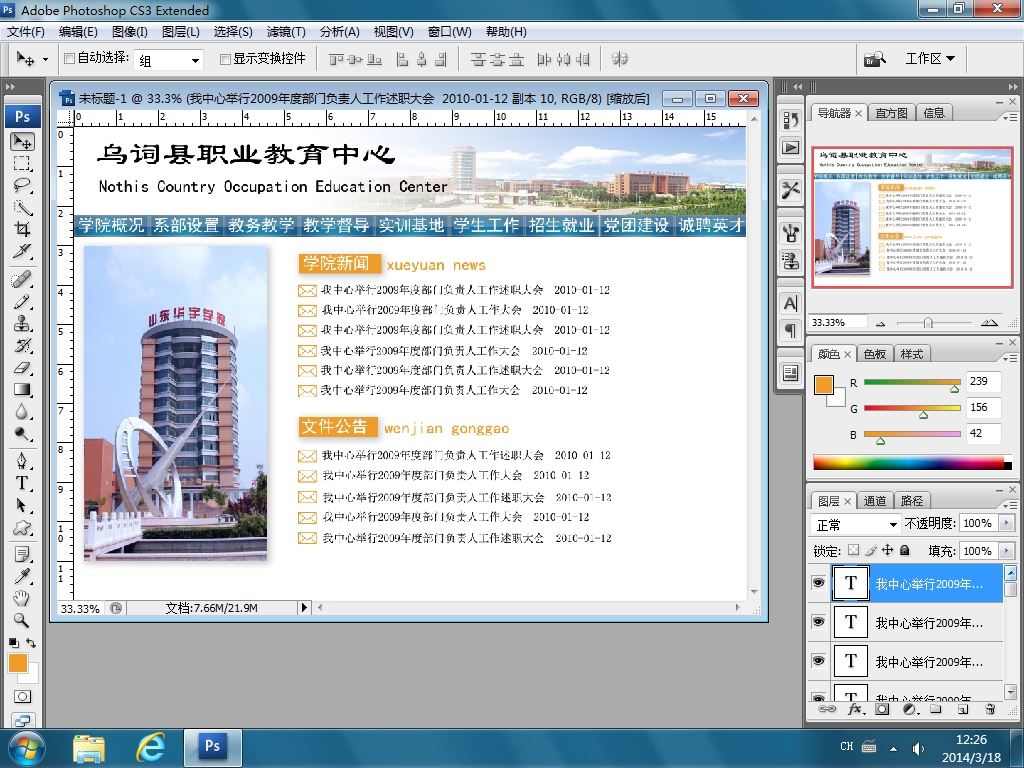Image resolution: width=1024 pixels, height=768 pixels.
Task: Click the Add layer mask icon
Action: (882, 709)
